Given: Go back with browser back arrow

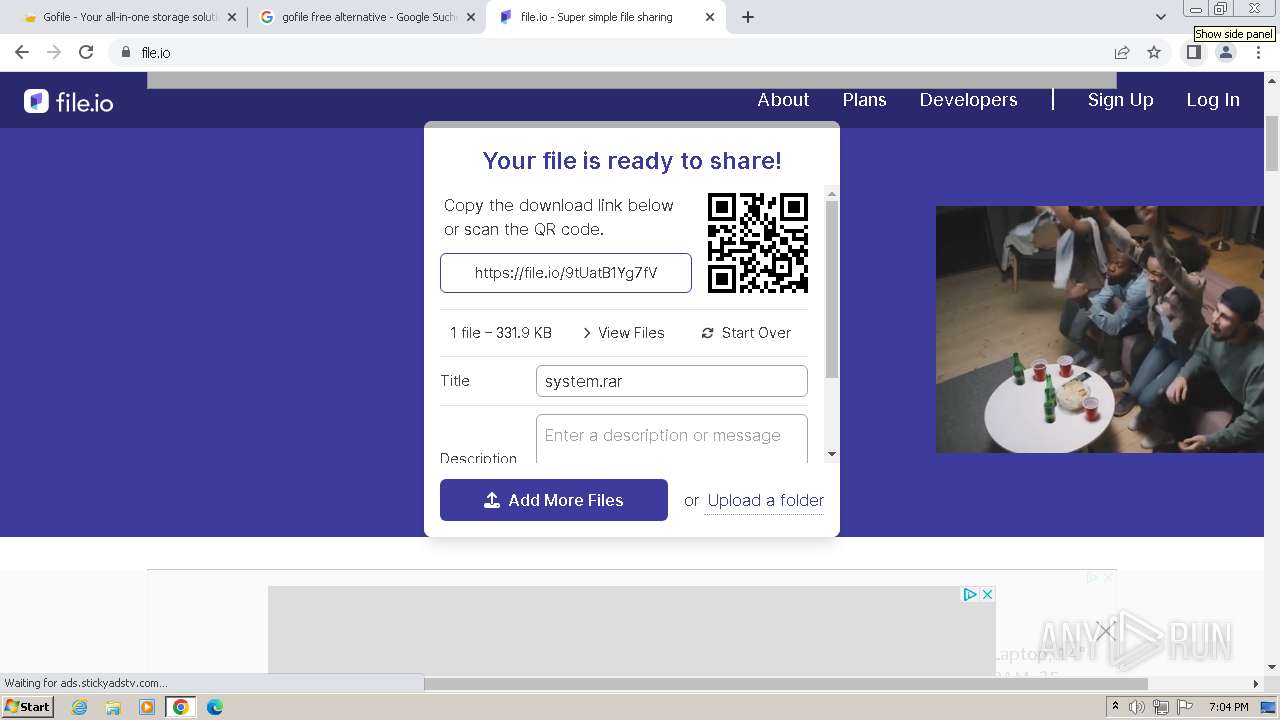Looking at the screenshot, I should point(22,52).
